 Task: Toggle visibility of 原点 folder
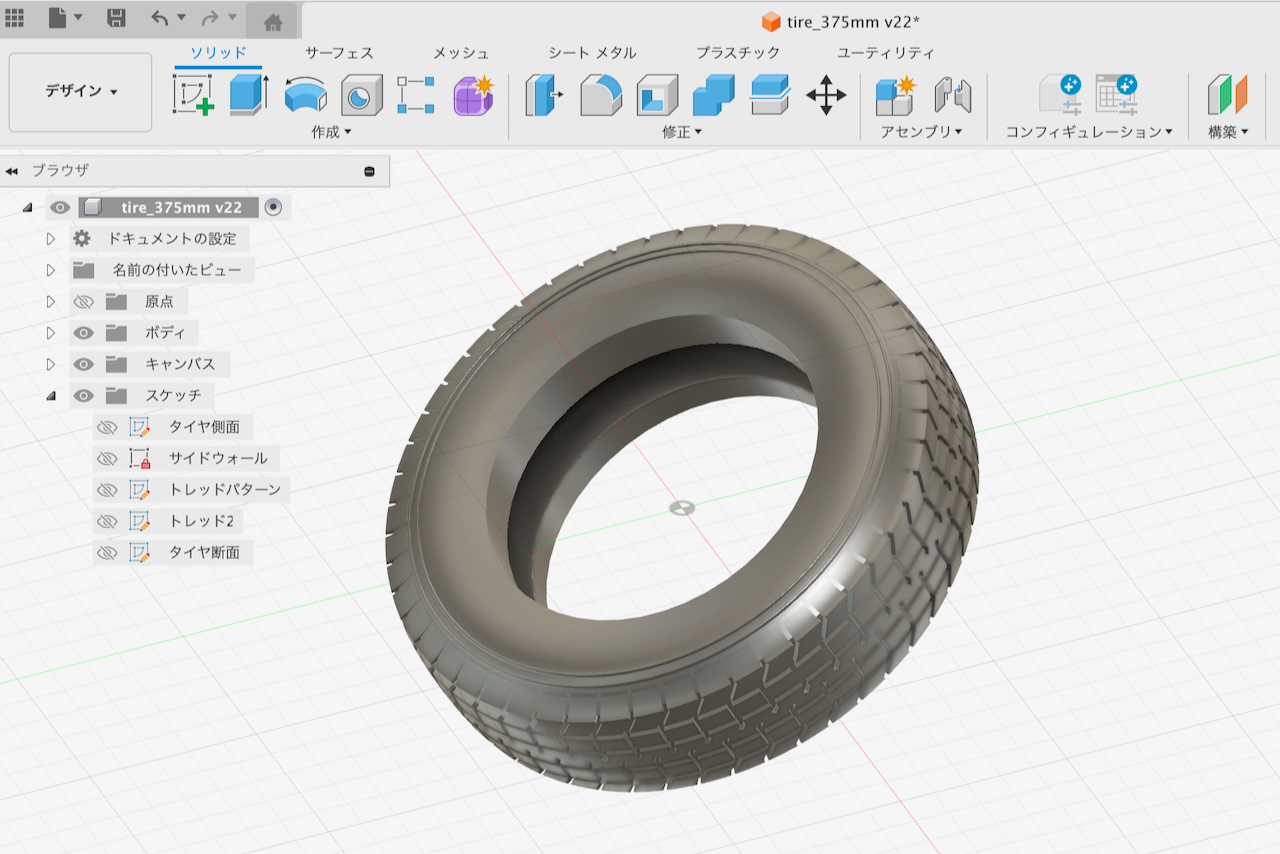click(x=84, y=302)
